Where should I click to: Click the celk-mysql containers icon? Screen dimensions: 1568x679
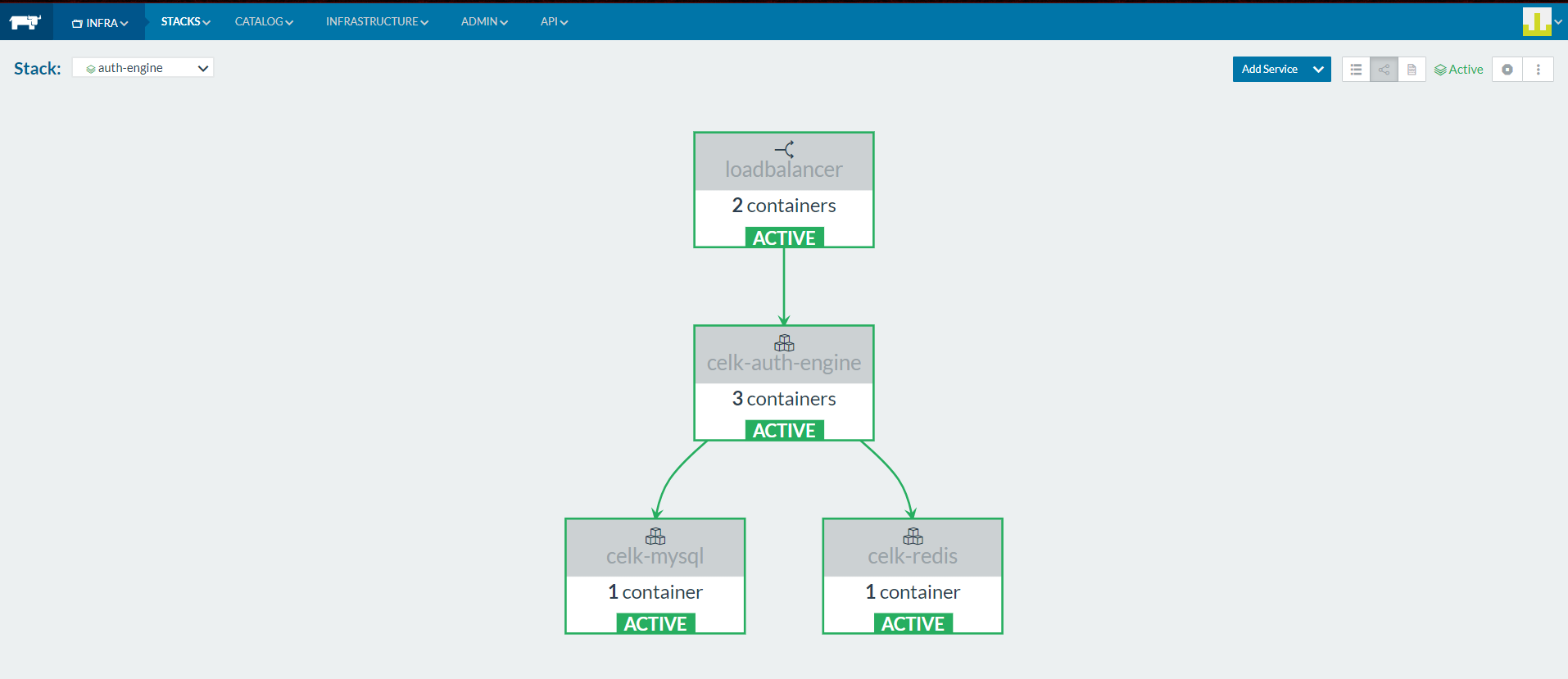(655, 536)
